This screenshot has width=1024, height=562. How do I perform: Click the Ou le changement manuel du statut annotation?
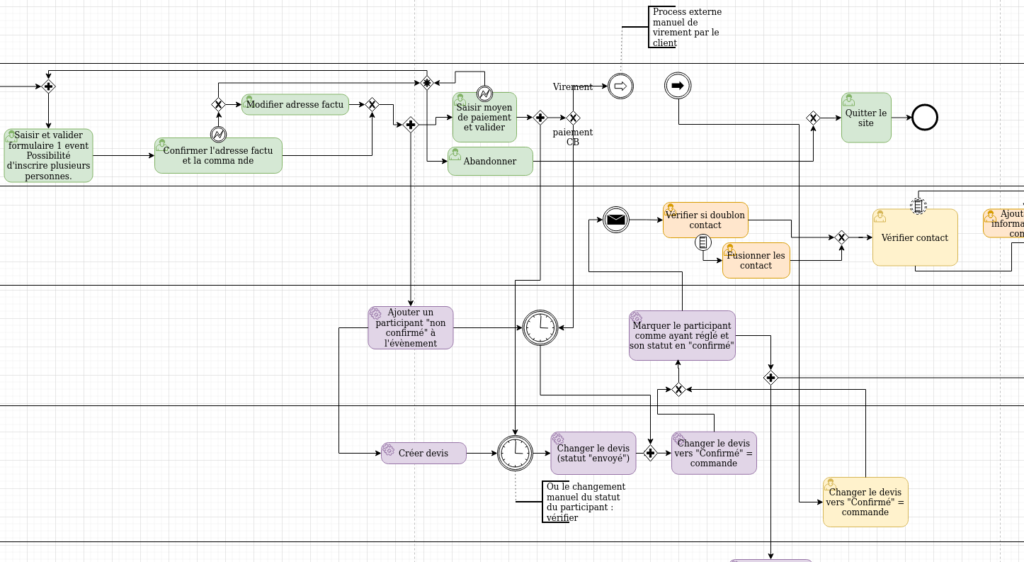[585, 502]
